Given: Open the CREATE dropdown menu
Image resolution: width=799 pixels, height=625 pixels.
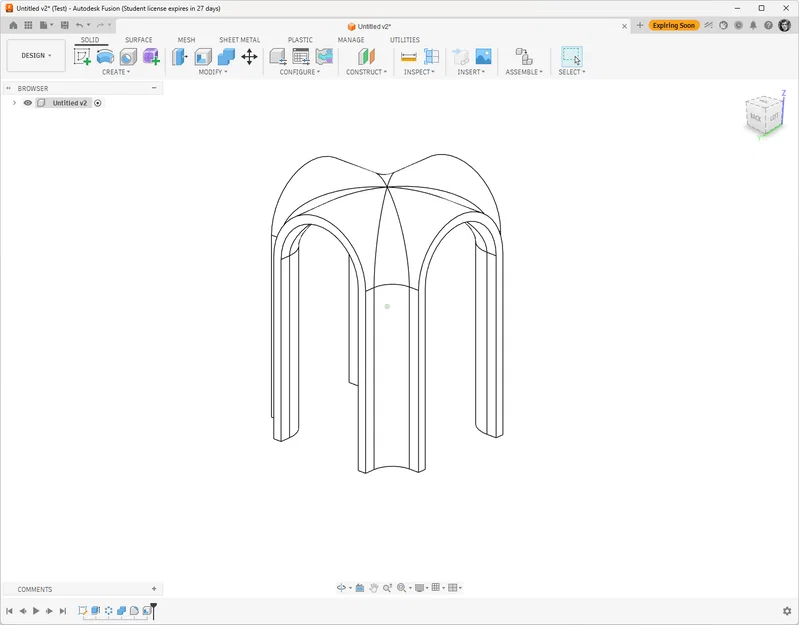Looking at the screenshot, I should coord(116,72).
